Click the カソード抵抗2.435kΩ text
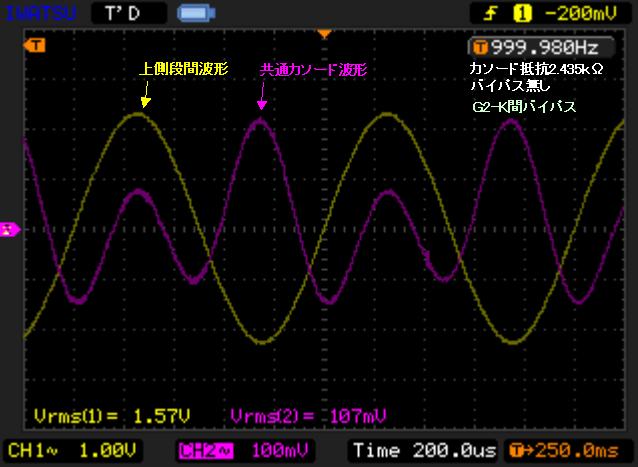 coord(536,69)
